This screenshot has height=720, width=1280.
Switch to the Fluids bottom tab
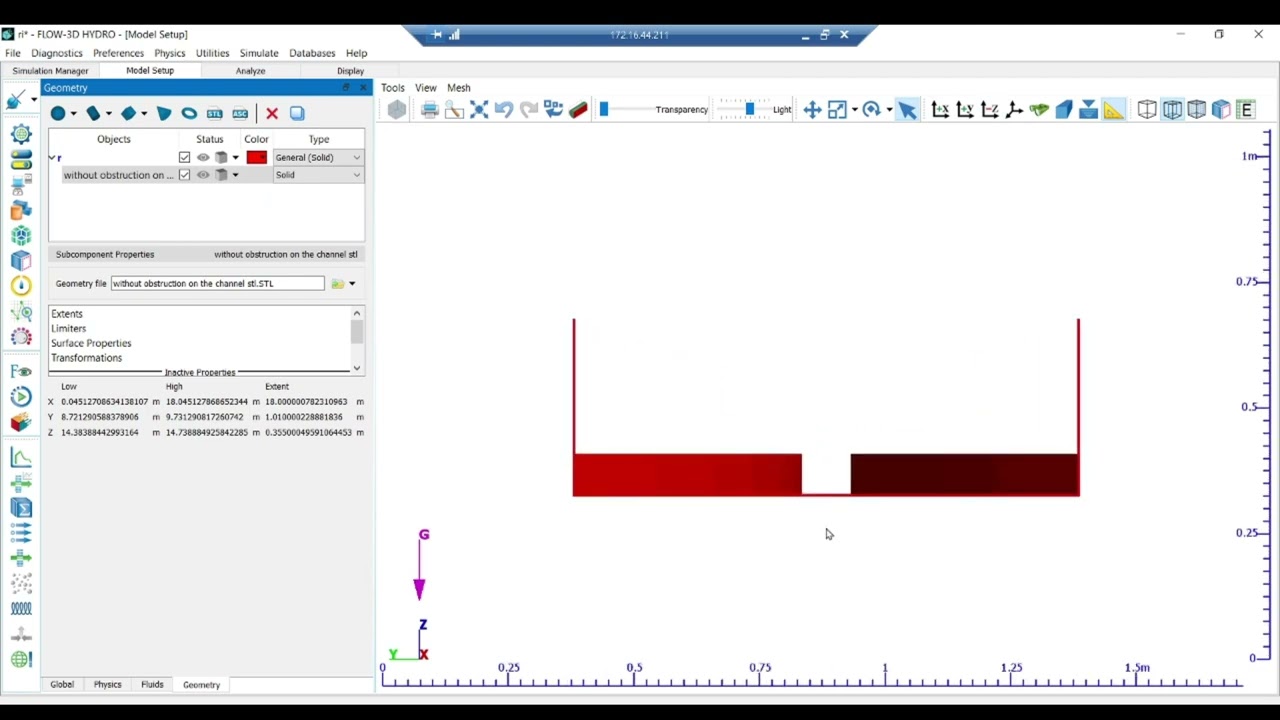point(152,685)
